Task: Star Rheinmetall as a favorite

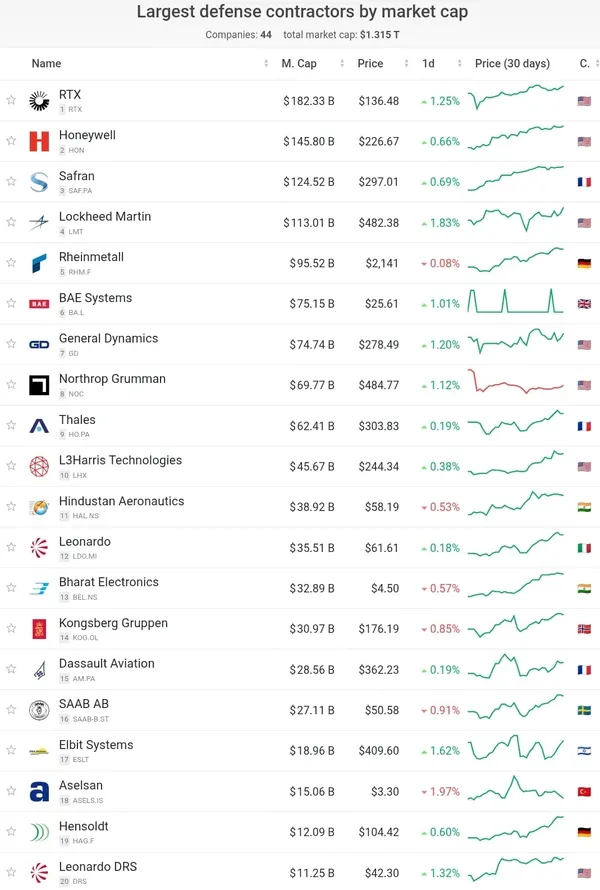Action: pyautogui.click(x=11, y=263)
